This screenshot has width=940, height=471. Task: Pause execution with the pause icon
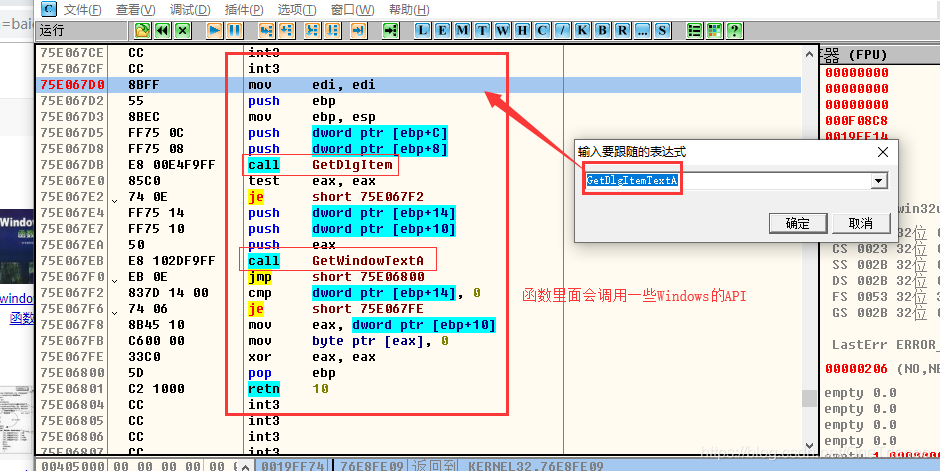pos(235,31)
